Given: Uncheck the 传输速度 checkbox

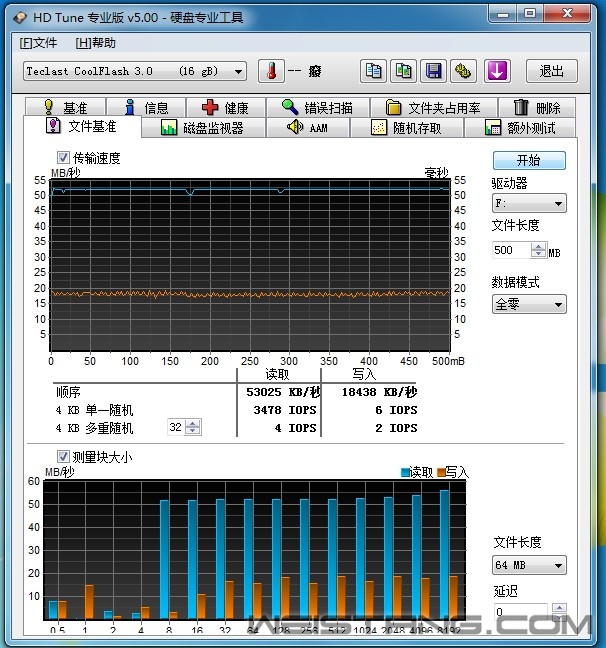Looking at the screenshot, I should (64, 158).
